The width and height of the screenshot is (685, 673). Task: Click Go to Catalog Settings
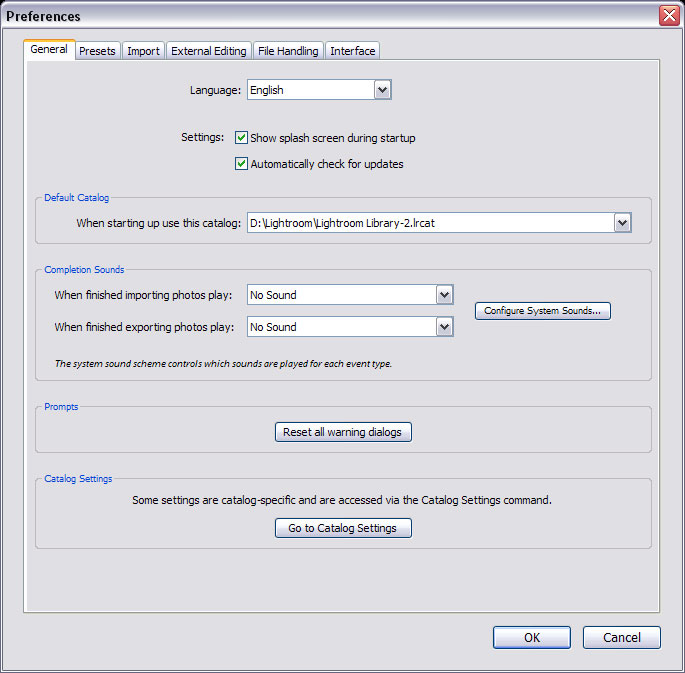tap(343, 528)
